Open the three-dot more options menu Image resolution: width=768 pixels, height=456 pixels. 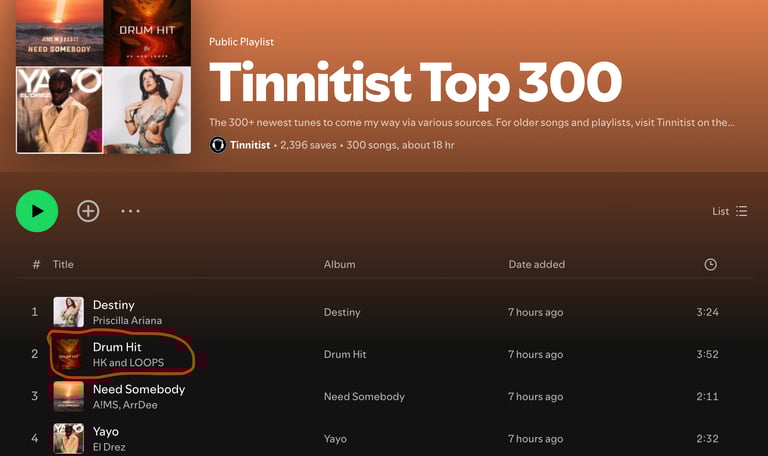(130, 211)
